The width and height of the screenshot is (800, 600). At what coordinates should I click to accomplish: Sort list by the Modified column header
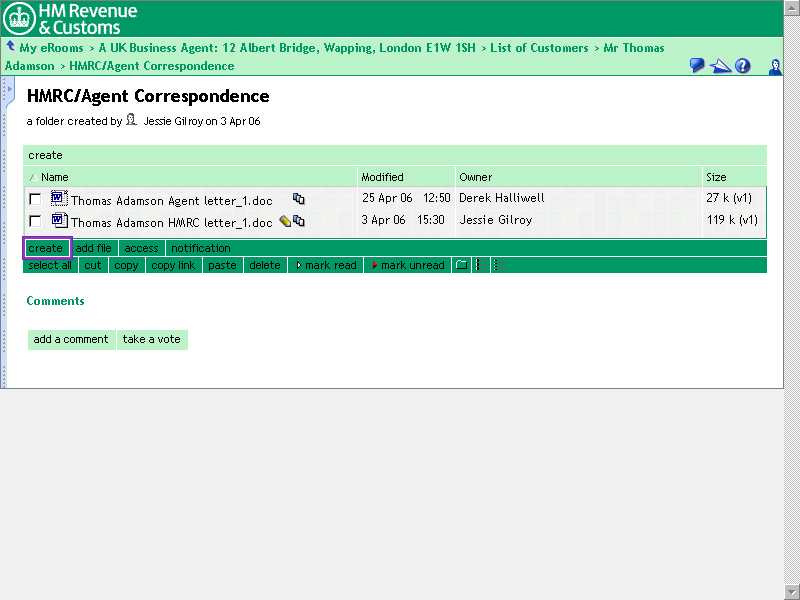(382, 177)
